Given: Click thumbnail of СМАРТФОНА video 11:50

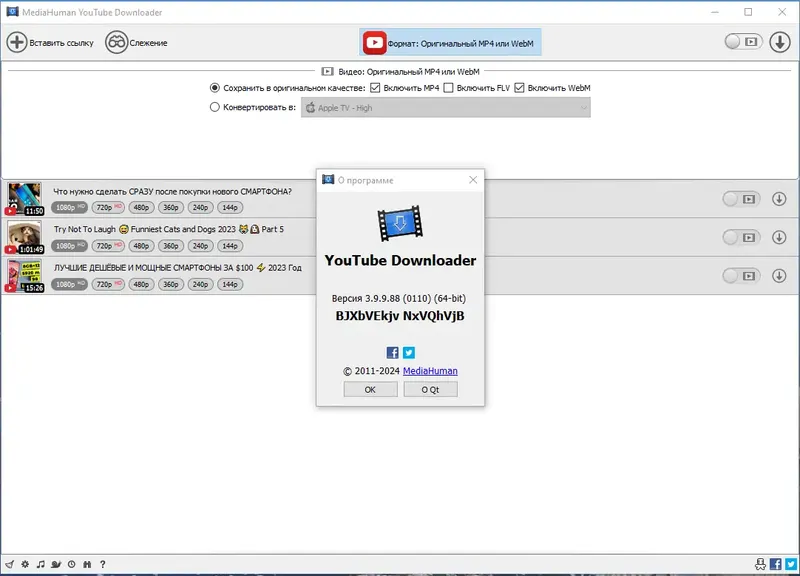Looking at the screenshot, I should (25, 198).
